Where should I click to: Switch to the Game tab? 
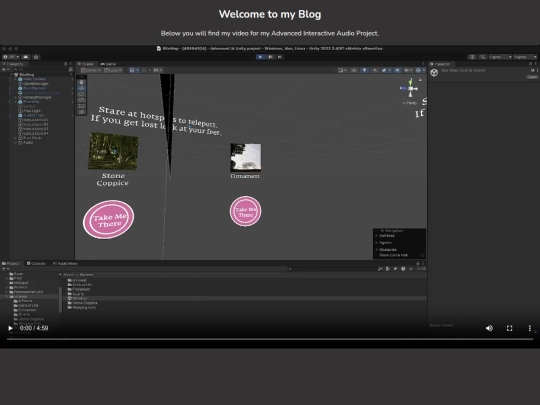(x=108, y=64)
